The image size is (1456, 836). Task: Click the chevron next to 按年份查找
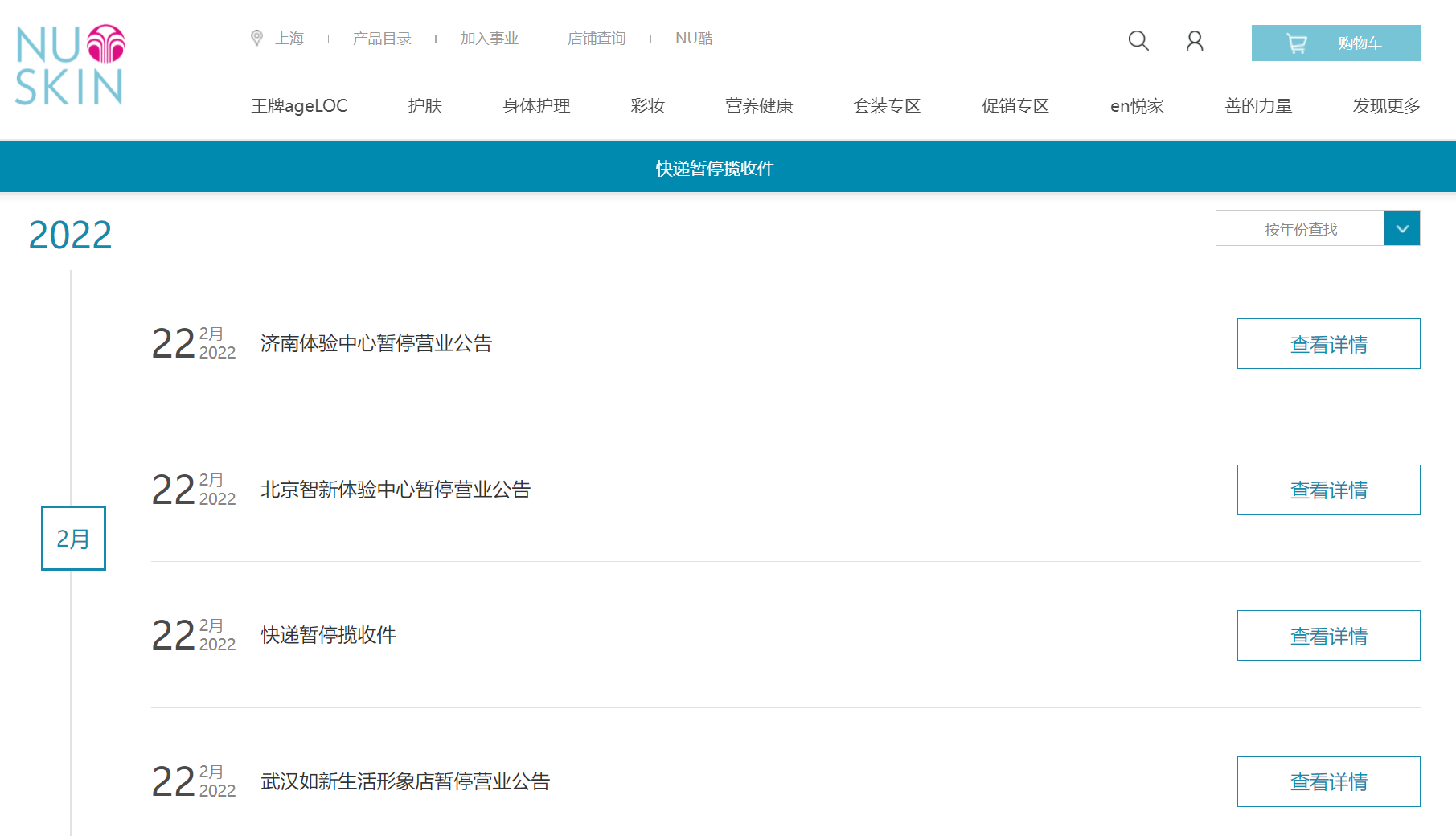[x=1402, y=228]
